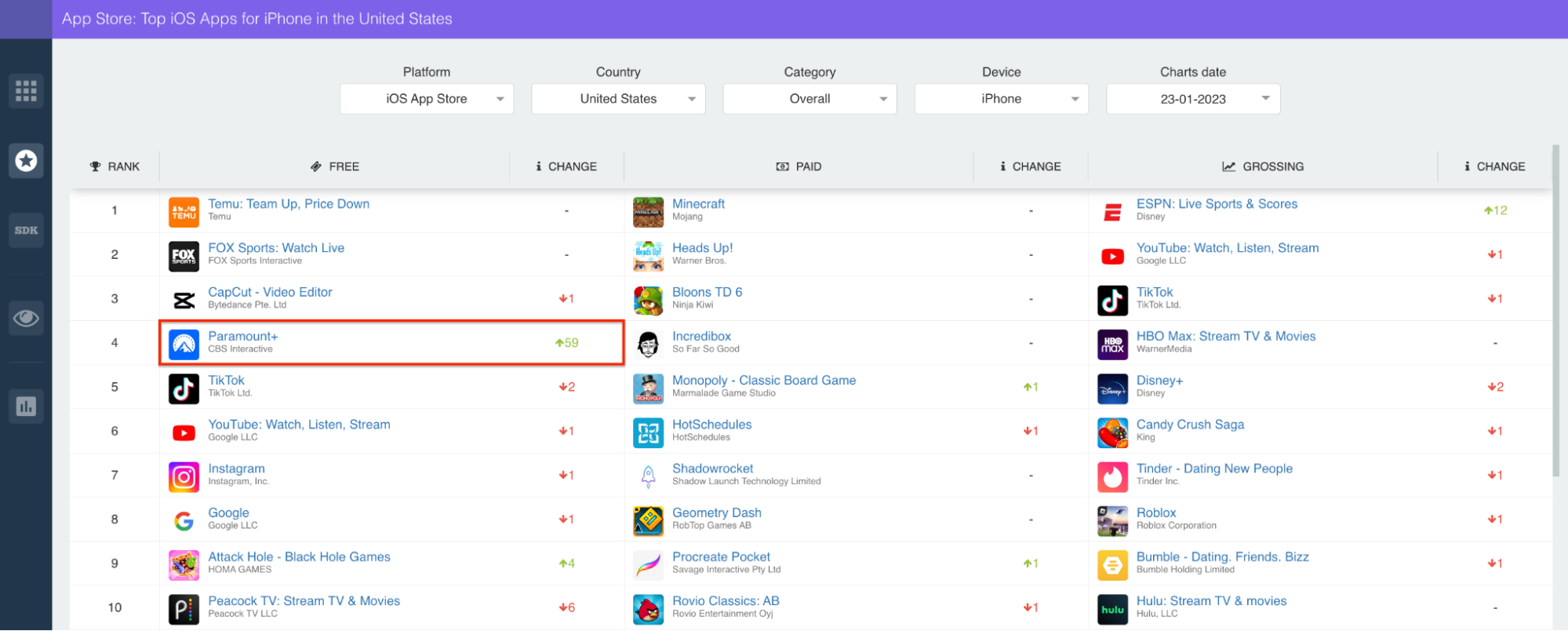Click the Bumble Holding Limited publisher text
1568x631 pixels.
click(x=1185, y=570)
